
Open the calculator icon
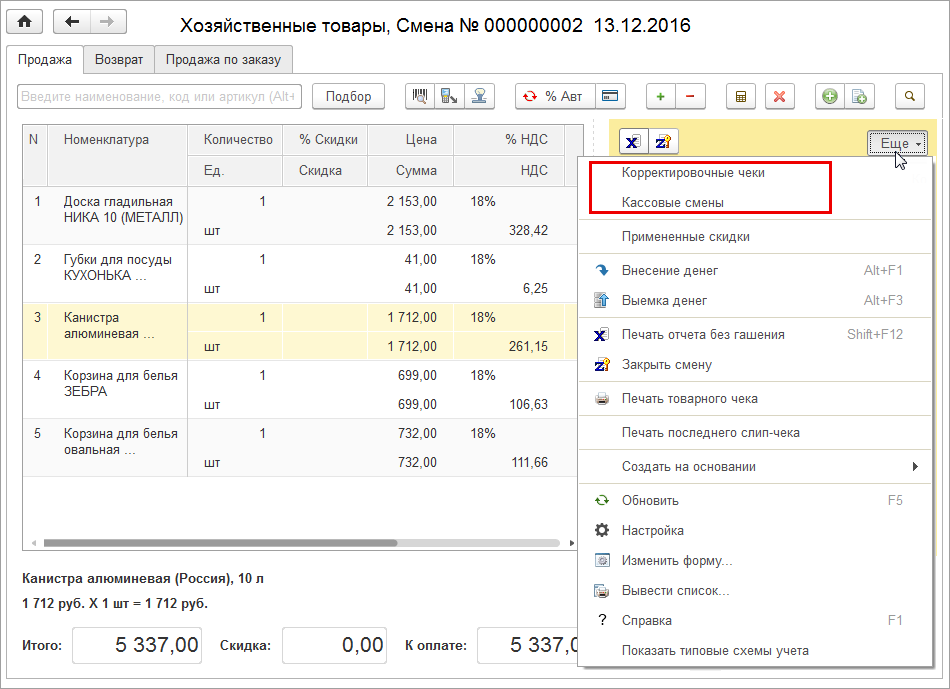click(740, 96)
